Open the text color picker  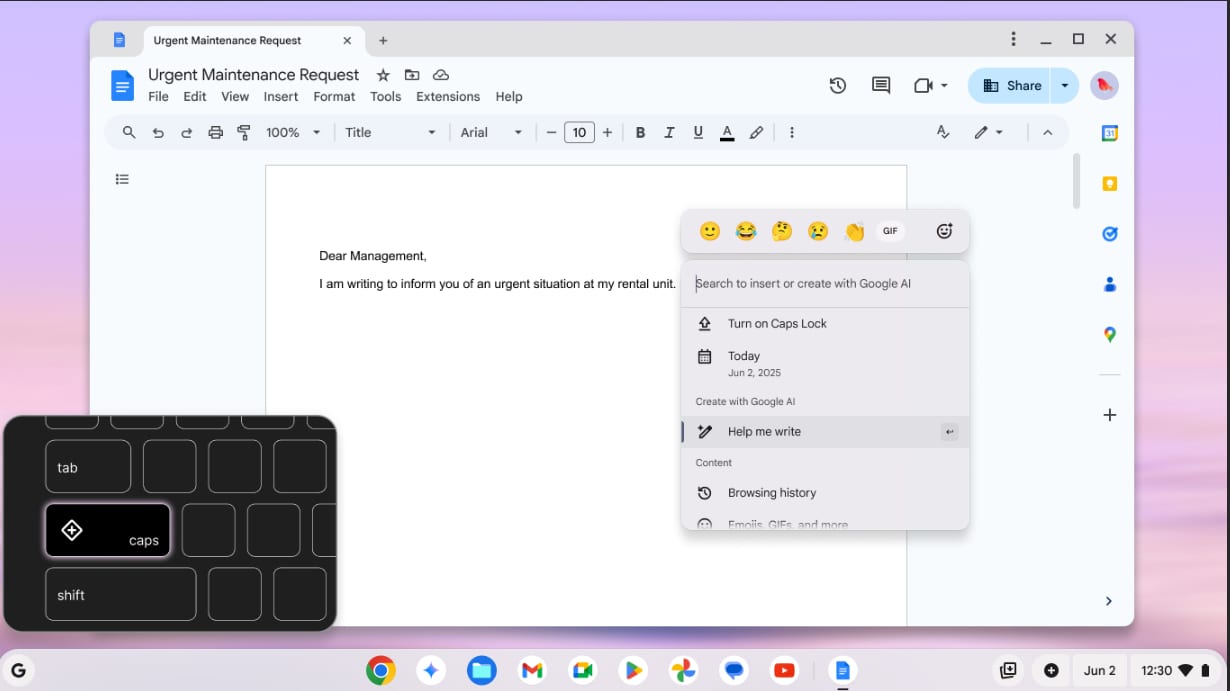click(x=727, y=133)
